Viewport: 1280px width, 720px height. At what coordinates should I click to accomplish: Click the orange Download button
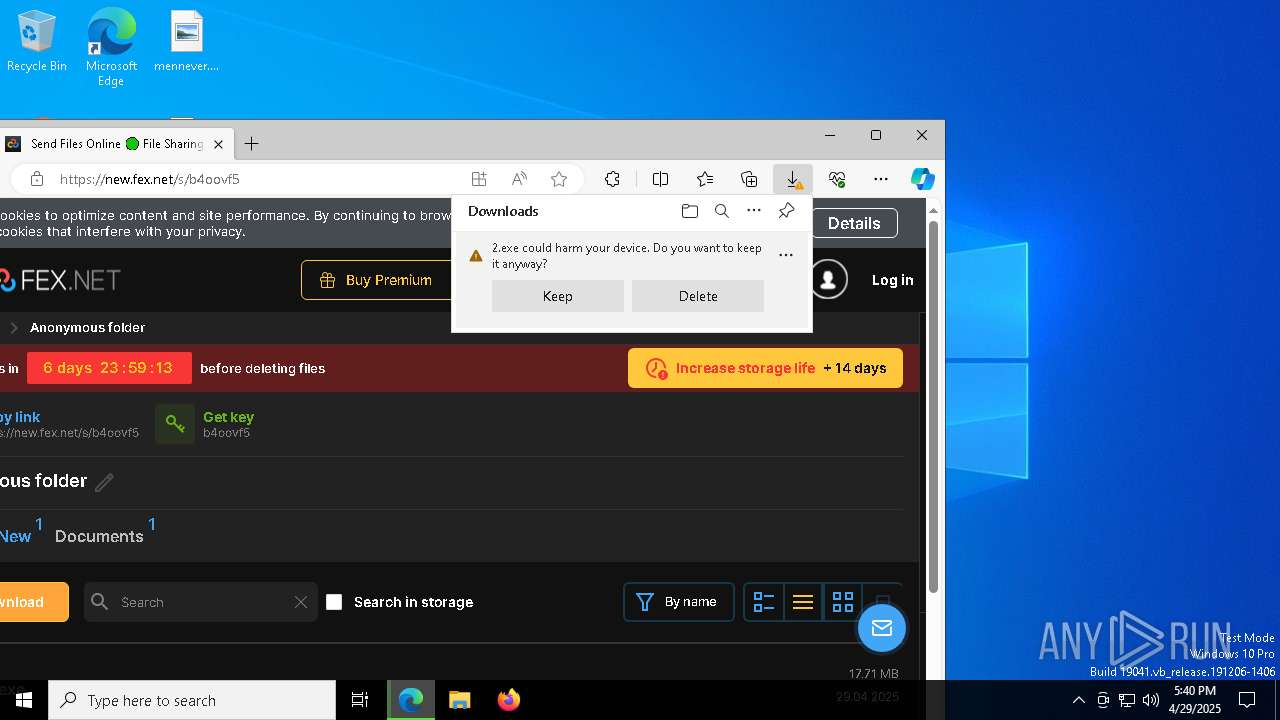click(x=33, y=602)
